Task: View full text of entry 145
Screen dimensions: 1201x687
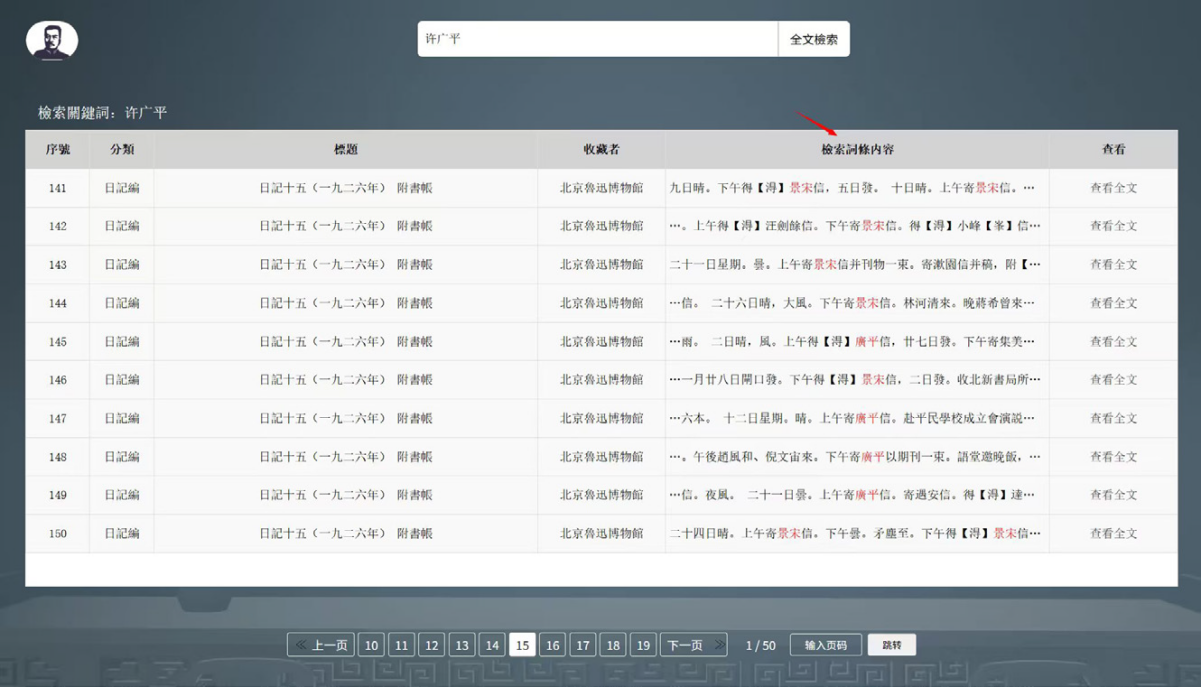Action: pyautogui.click(x=1113, y=342)
